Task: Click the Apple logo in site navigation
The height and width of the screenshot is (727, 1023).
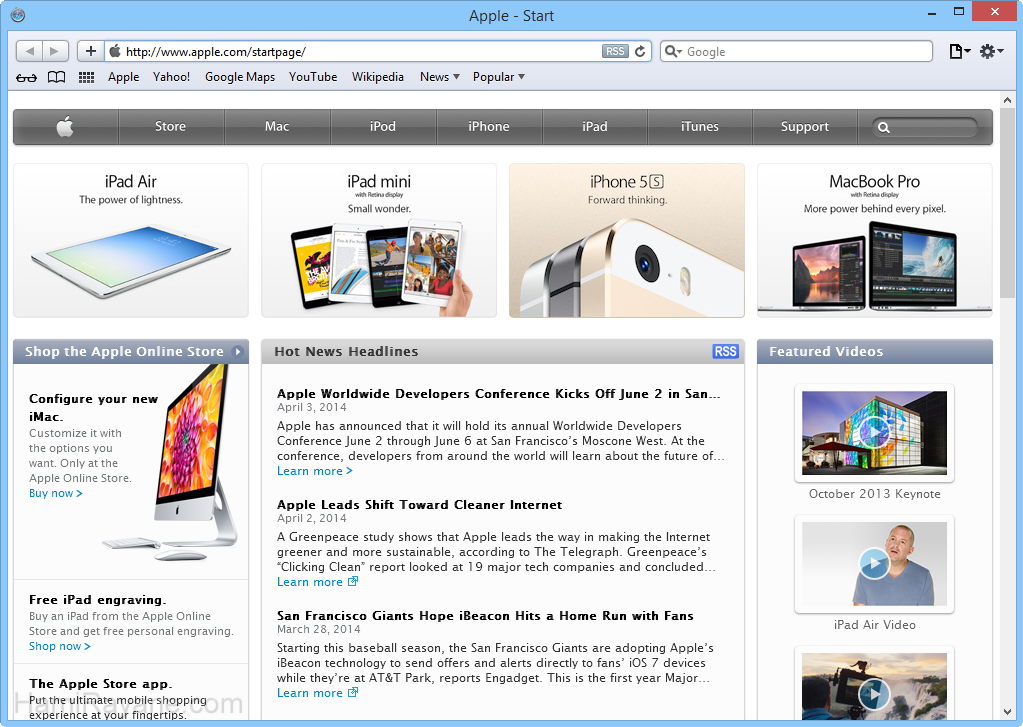Action: pos(65,127)
